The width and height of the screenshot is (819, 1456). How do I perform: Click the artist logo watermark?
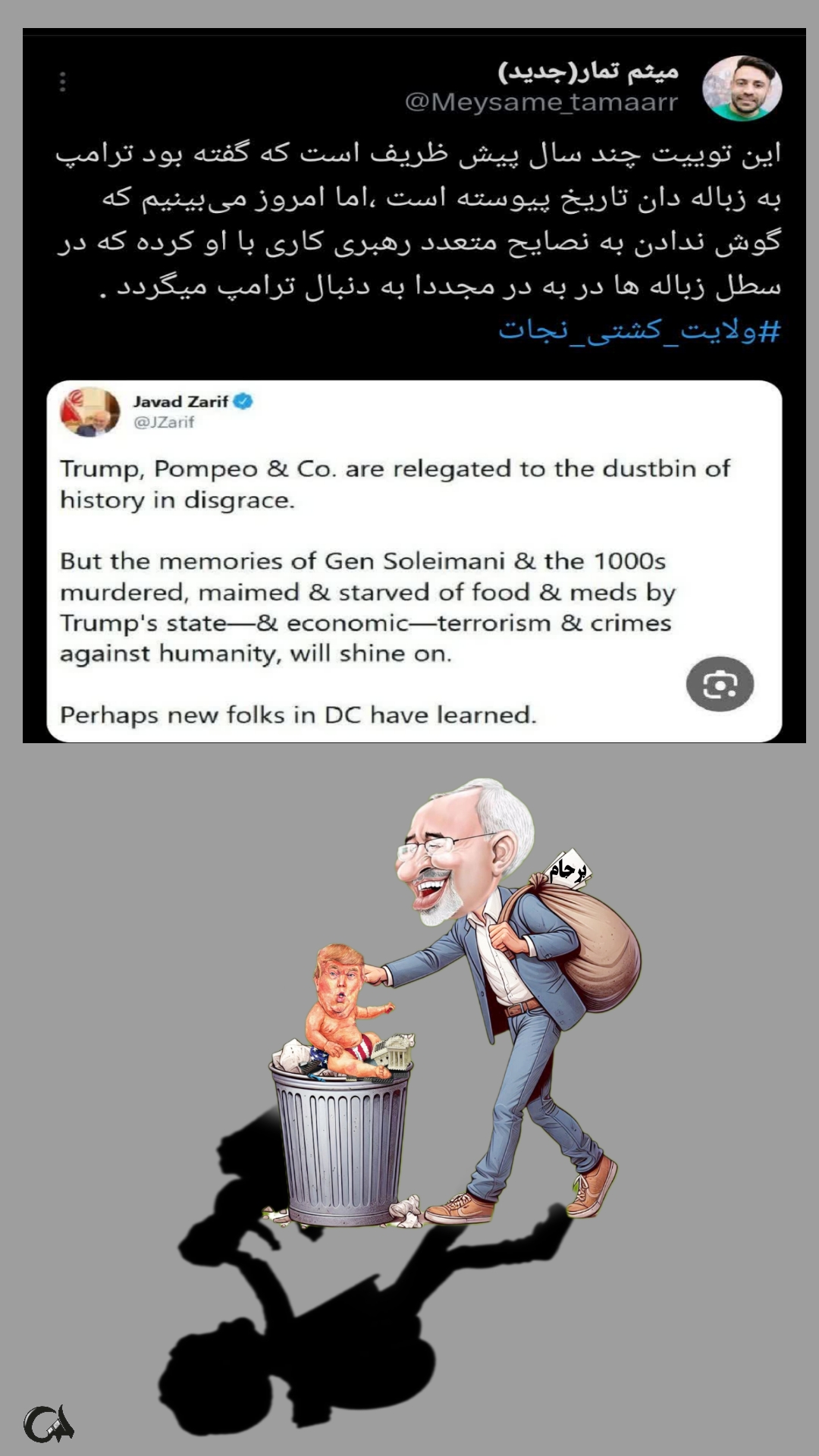tap(49, 1423)
